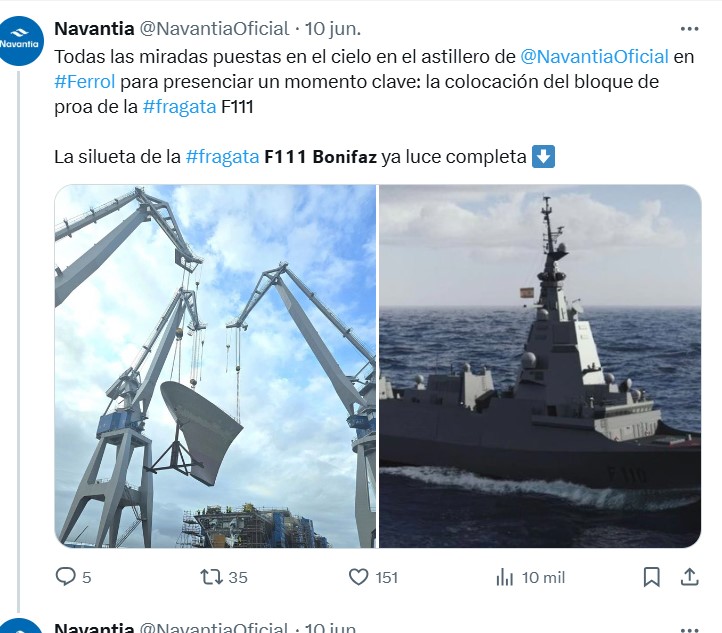Open more options on the second tweet
The width and height of the screenshot is (722, 633).
pos(689,629)
